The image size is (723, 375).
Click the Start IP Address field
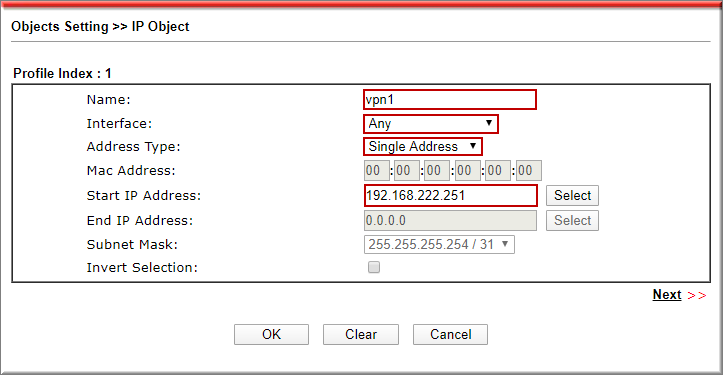tap(450, 196)
